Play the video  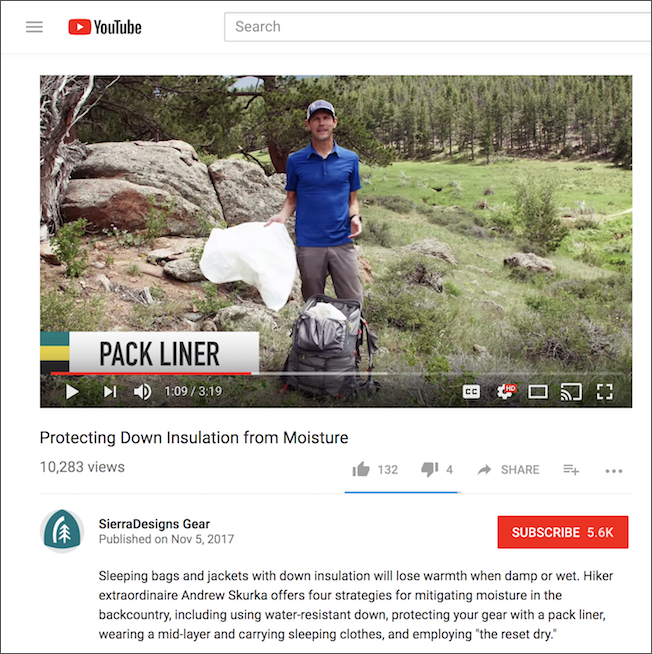72,392
